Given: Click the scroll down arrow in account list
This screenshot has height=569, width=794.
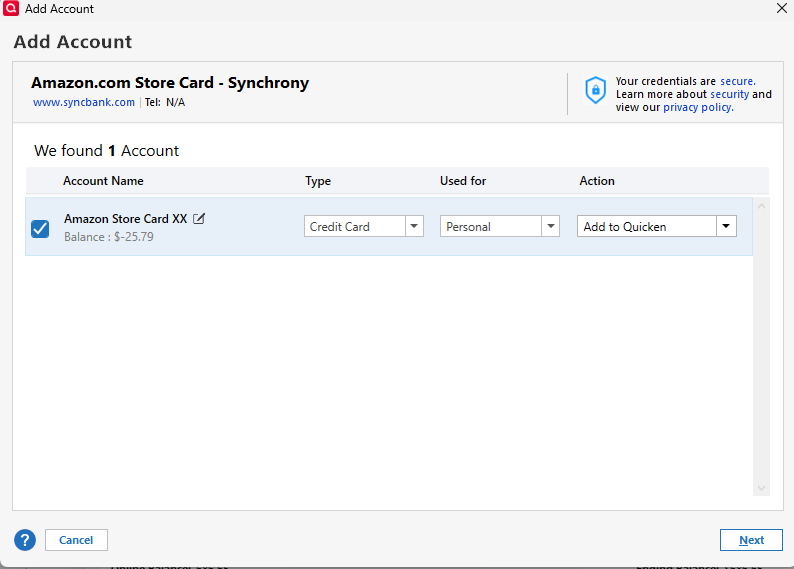Looking at the screenshot, I should [x=761, y=489].
